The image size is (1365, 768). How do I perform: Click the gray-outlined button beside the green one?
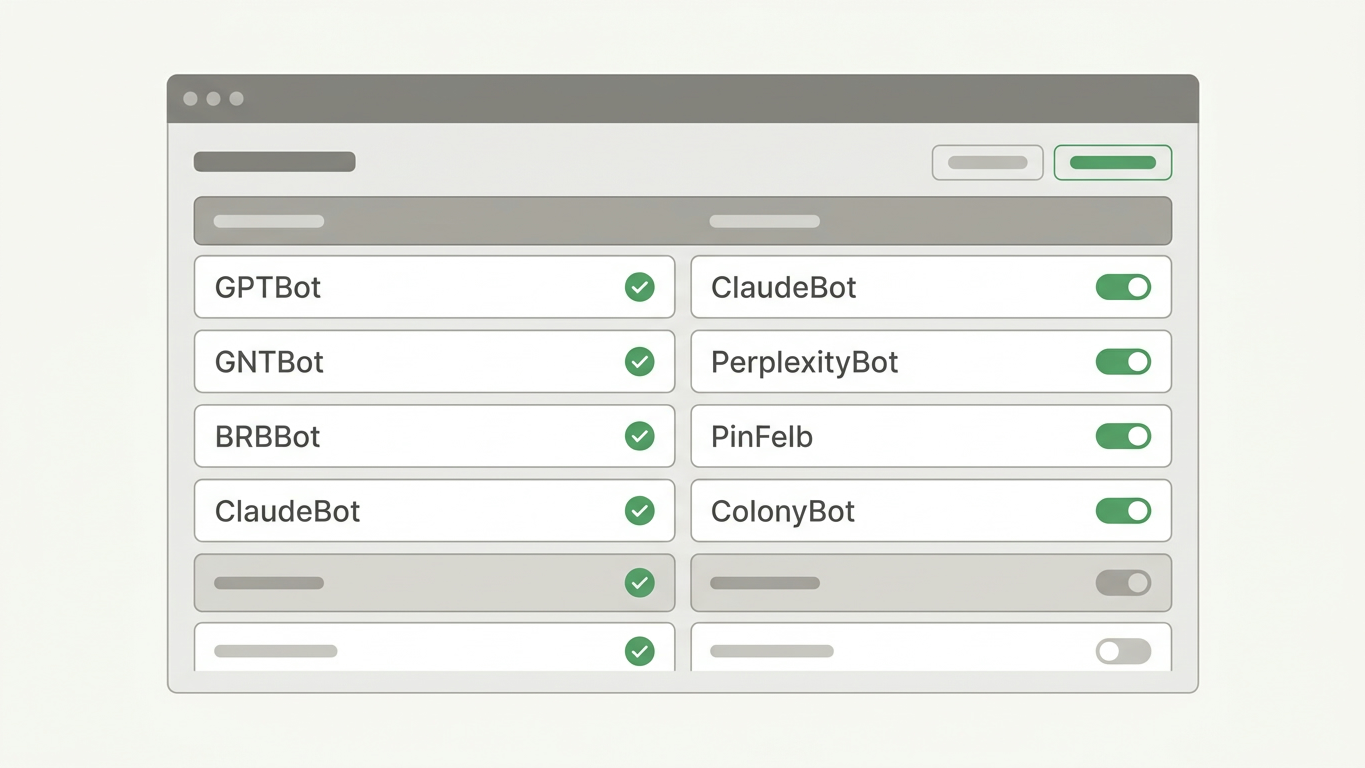988,162
